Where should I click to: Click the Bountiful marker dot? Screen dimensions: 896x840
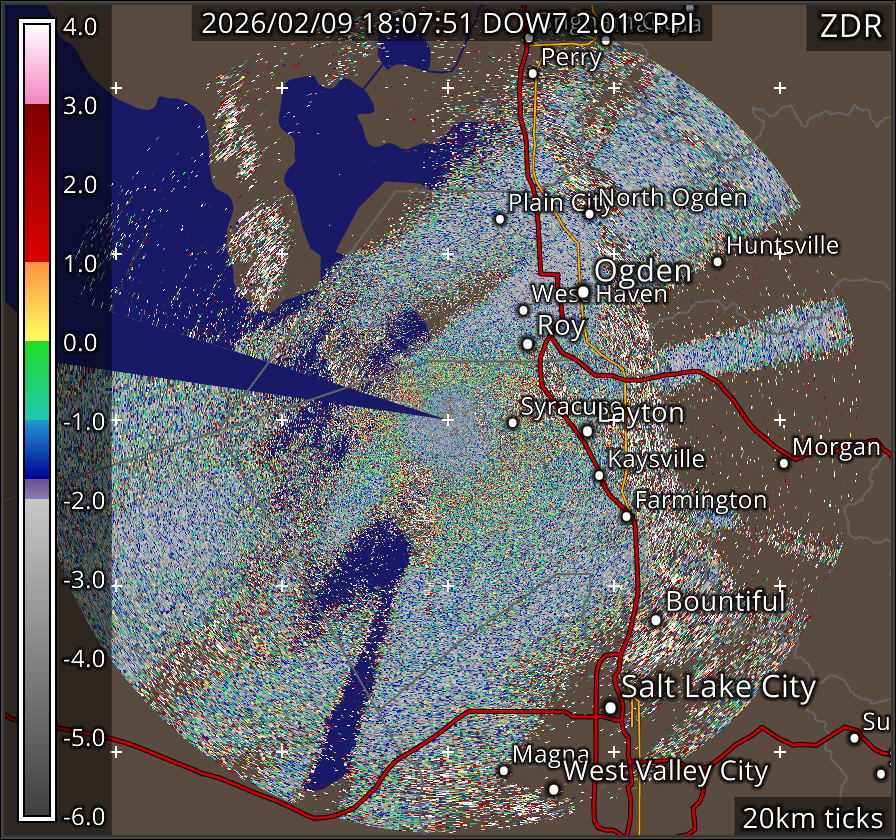click(656, 620)
